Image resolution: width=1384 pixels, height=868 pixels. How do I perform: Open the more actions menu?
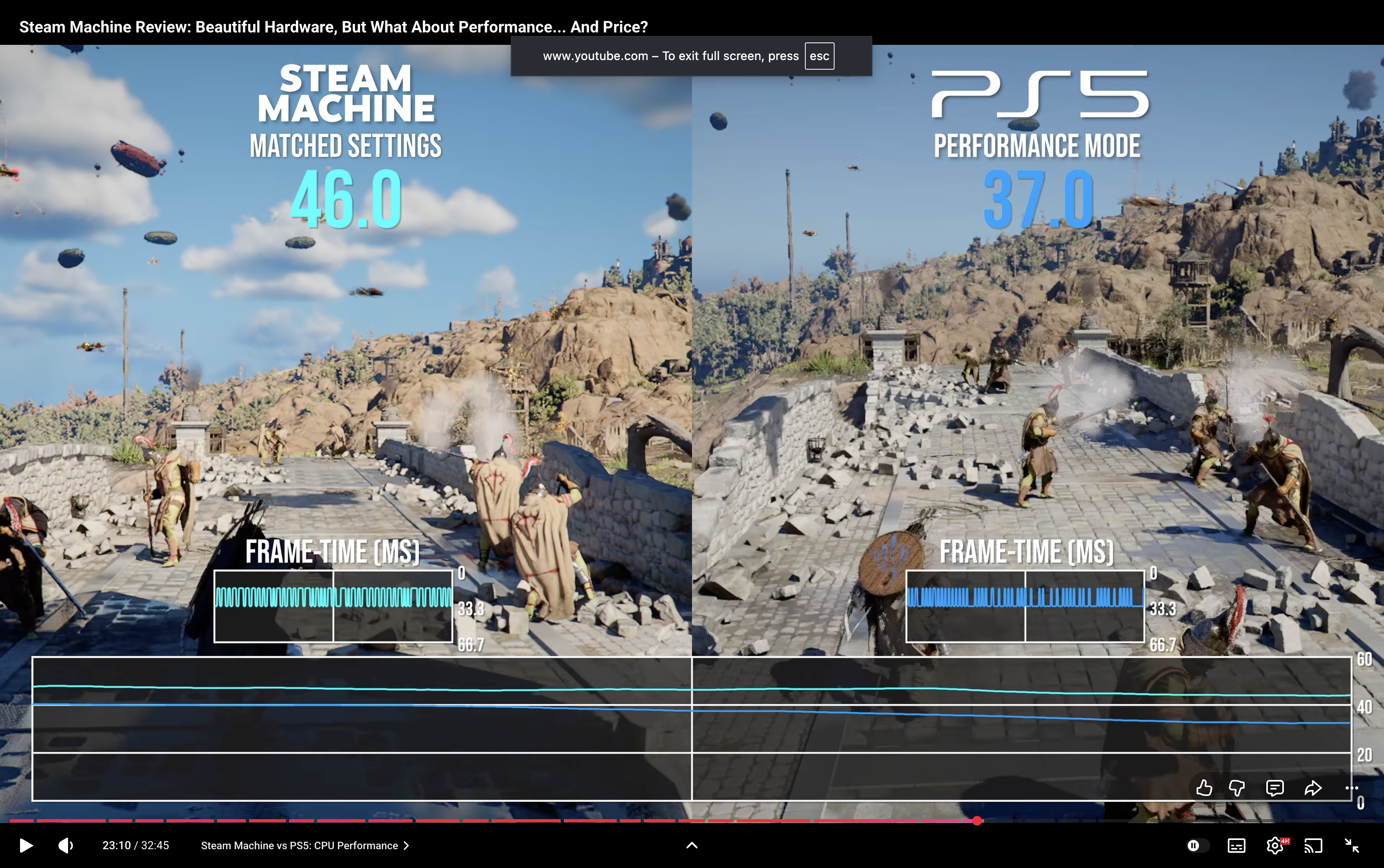tap(1352, 788)
